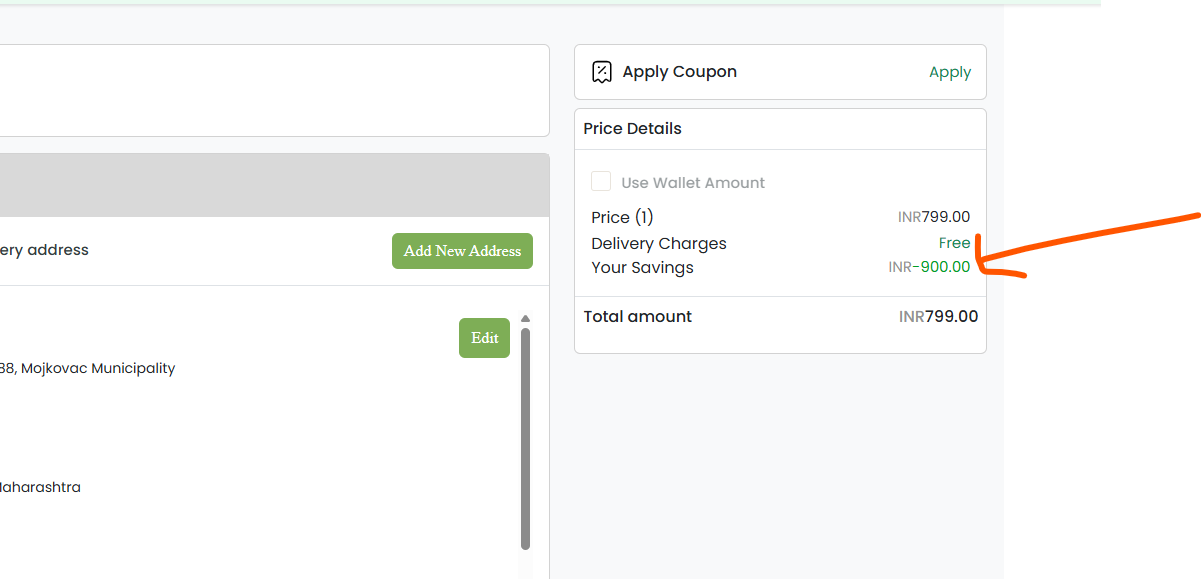Image resolution: width=1201 pixels, height=579 pixels.
Task: Click the Use Wallet Amount label
Action: pos(693,183)
